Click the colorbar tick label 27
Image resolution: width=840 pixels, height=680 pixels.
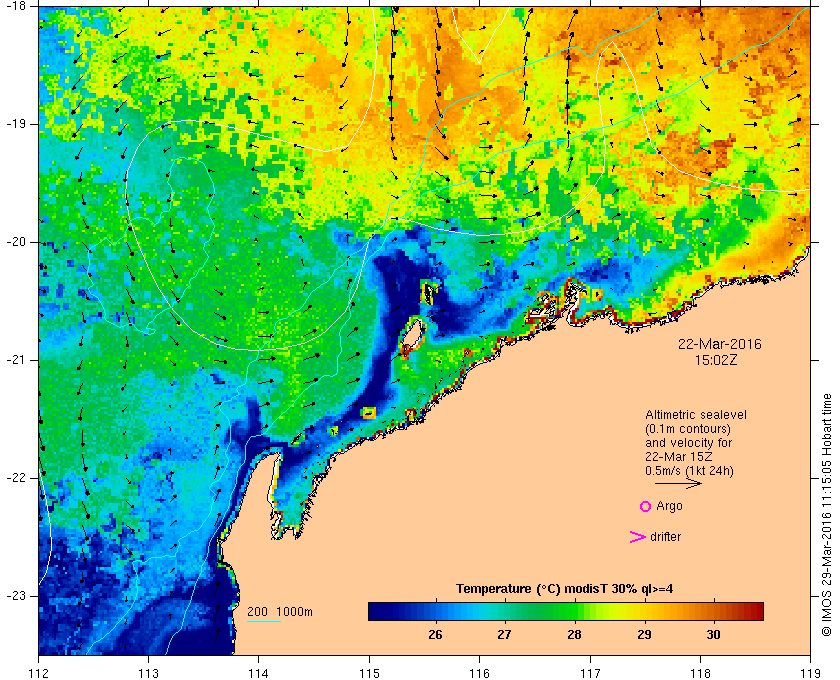504,634
